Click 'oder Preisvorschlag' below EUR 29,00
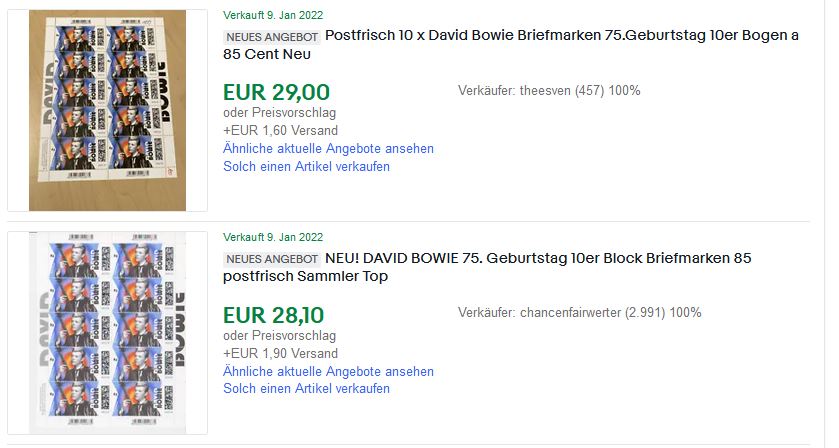Screen dimensions: 839x448 pos(279,112)
